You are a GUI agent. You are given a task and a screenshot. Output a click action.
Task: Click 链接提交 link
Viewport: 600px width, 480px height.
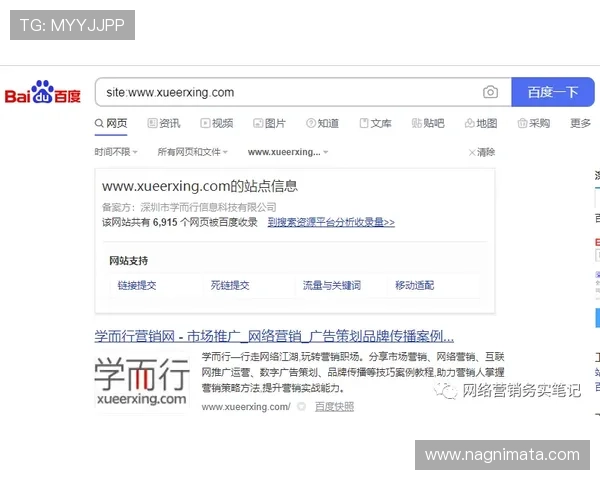(x=137, y=285)
